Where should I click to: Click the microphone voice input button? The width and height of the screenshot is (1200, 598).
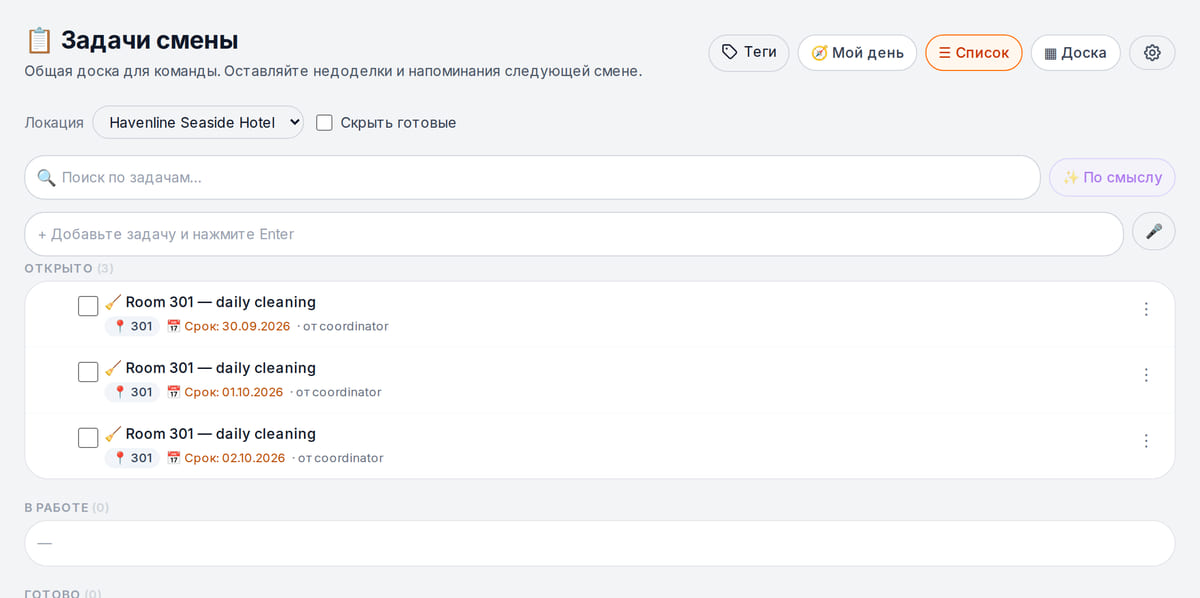point(1153,232)
